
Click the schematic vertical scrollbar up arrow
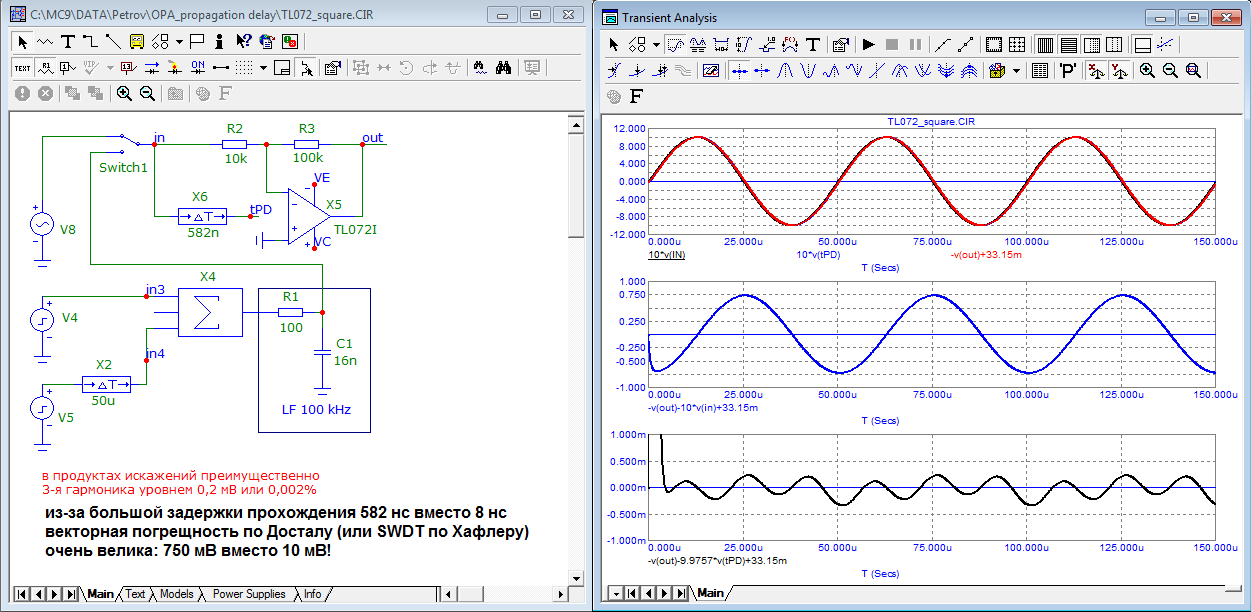575,124
